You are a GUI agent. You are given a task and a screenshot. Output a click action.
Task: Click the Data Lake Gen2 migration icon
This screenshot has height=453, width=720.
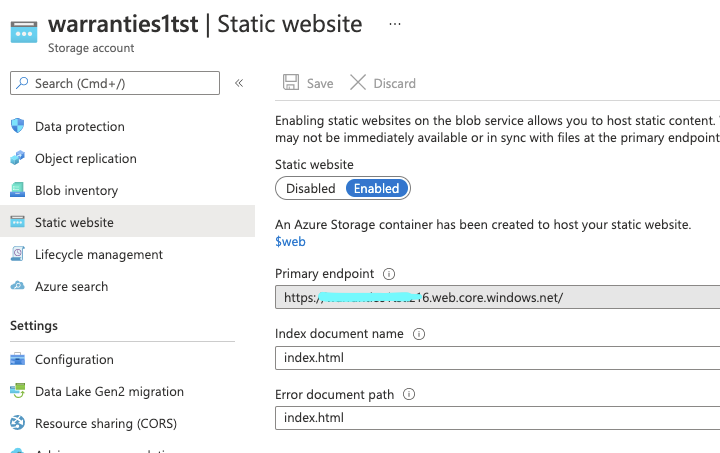[17, 391]
